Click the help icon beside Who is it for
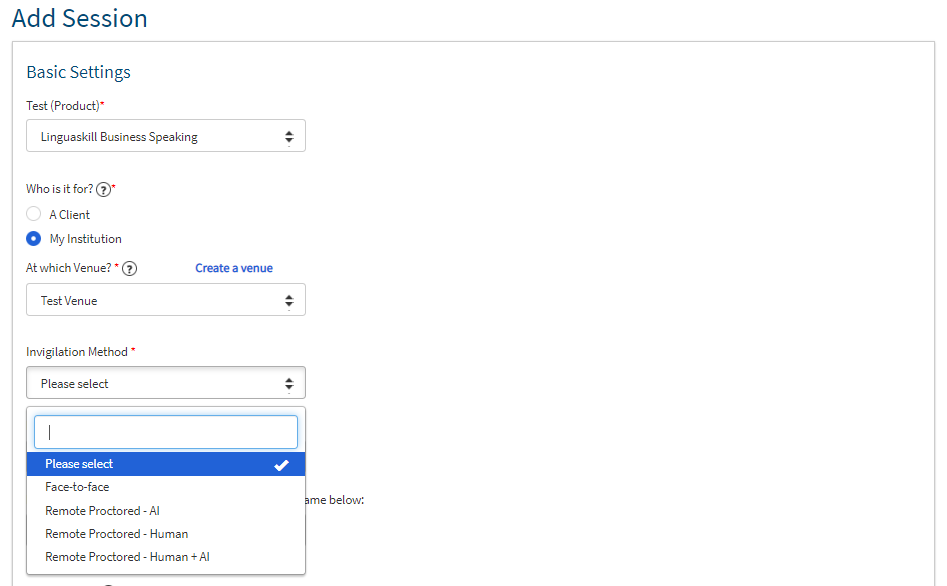Viewport: 947px width, 586px height. [104, 190]
